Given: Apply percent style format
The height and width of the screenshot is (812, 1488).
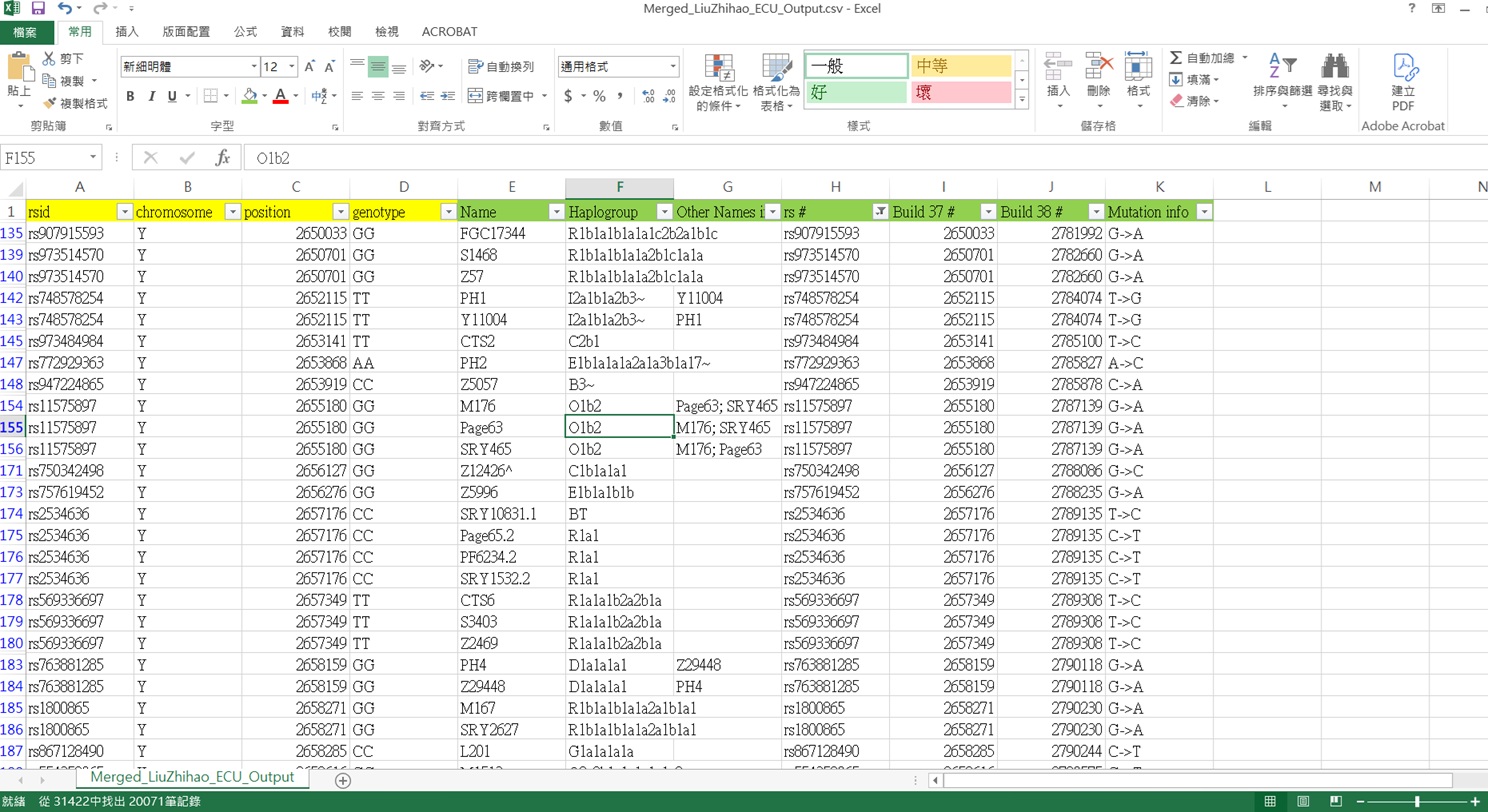Looking at the screenshot, I should click(599, 97).
